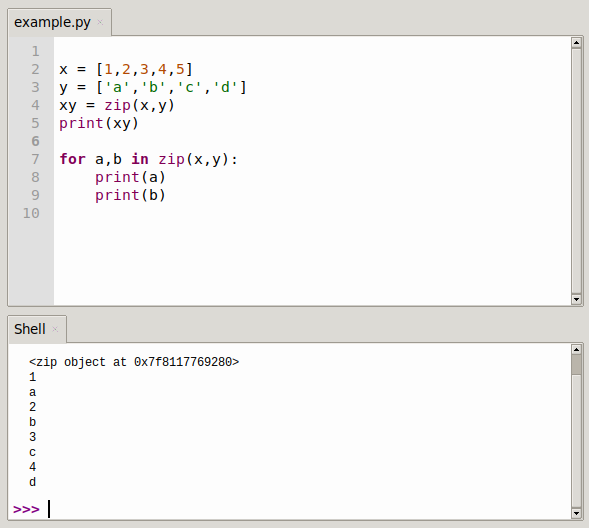Image resolution: width=589 pixels, height=528 pixels.
Task: Click the line 'x = [1,2,3,4,5]'
Action: [126, 69]
